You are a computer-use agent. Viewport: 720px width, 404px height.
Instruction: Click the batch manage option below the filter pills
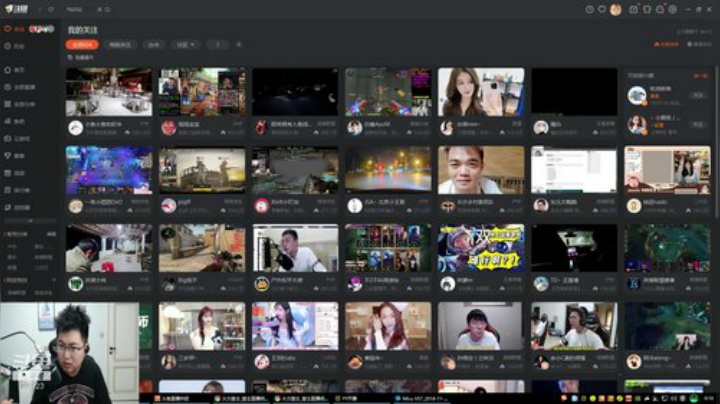click(x=81, y=57)
